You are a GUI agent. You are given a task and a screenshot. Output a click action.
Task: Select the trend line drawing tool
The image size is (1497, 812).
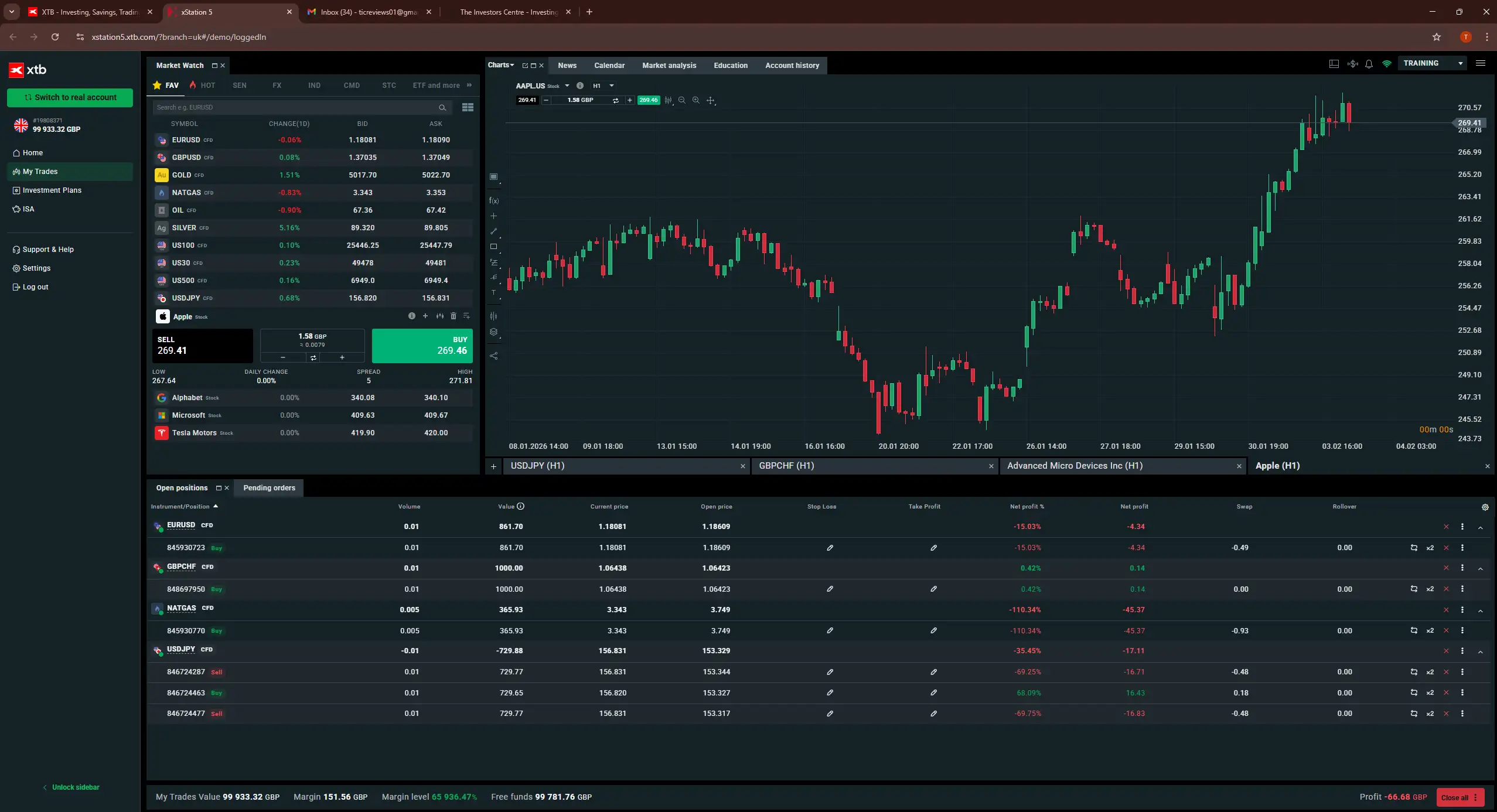494,232
